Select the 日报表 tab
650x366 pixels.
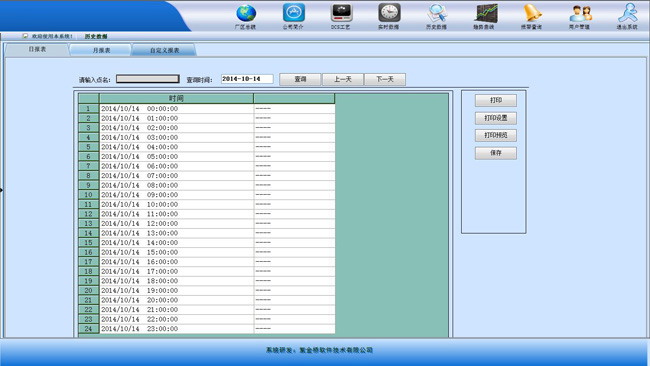37,49
